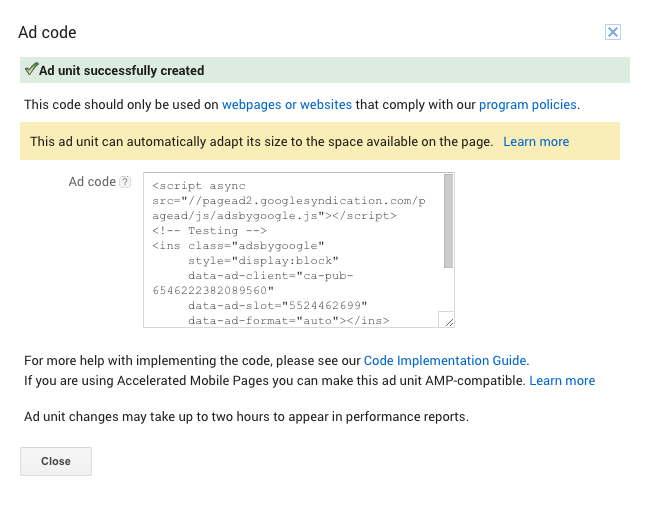Click the ad code textarea scrollbar thumb
The width and height of the screenshot is (648, 508).
coord(448,221)
